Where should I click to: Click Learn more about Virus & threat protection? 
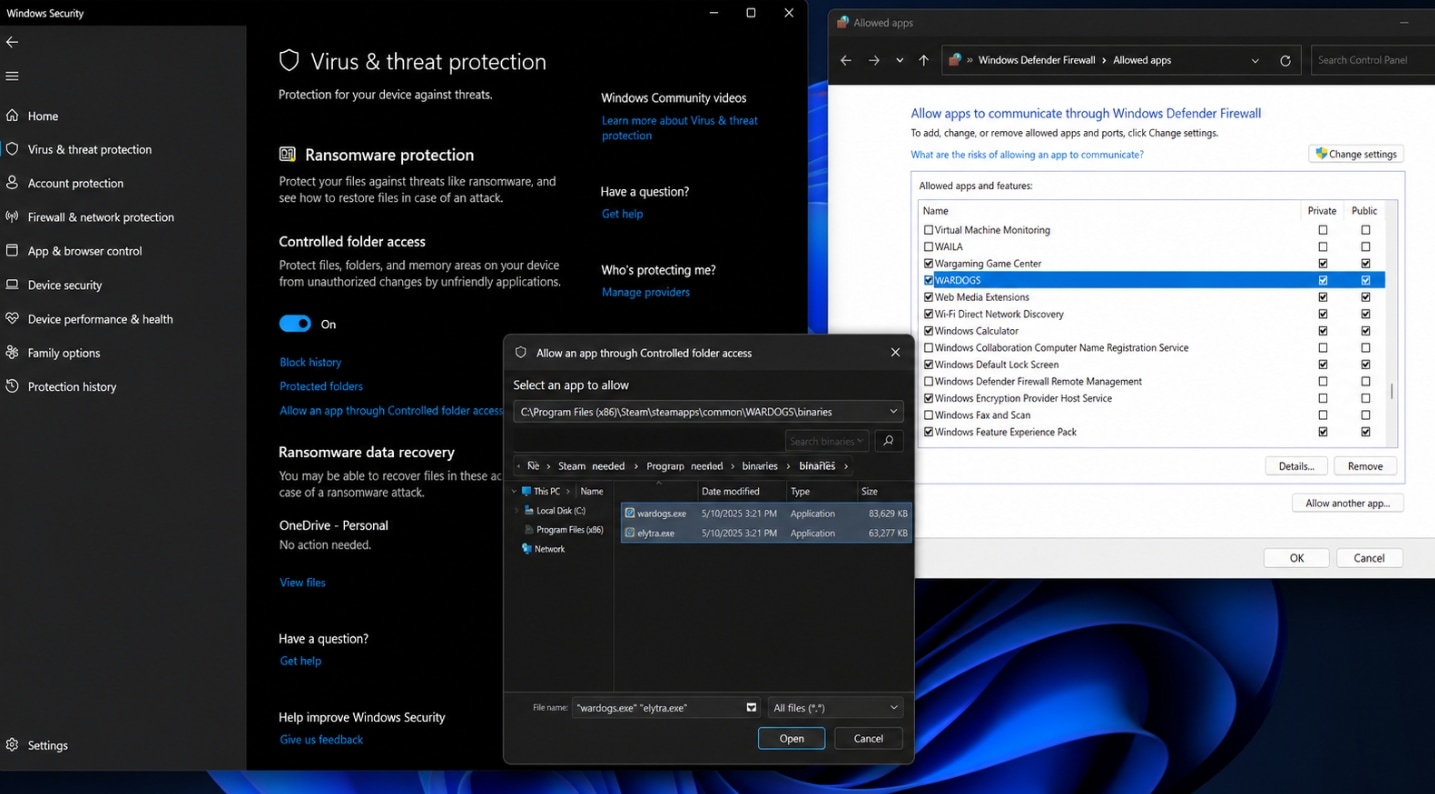[x=679, y=128]
